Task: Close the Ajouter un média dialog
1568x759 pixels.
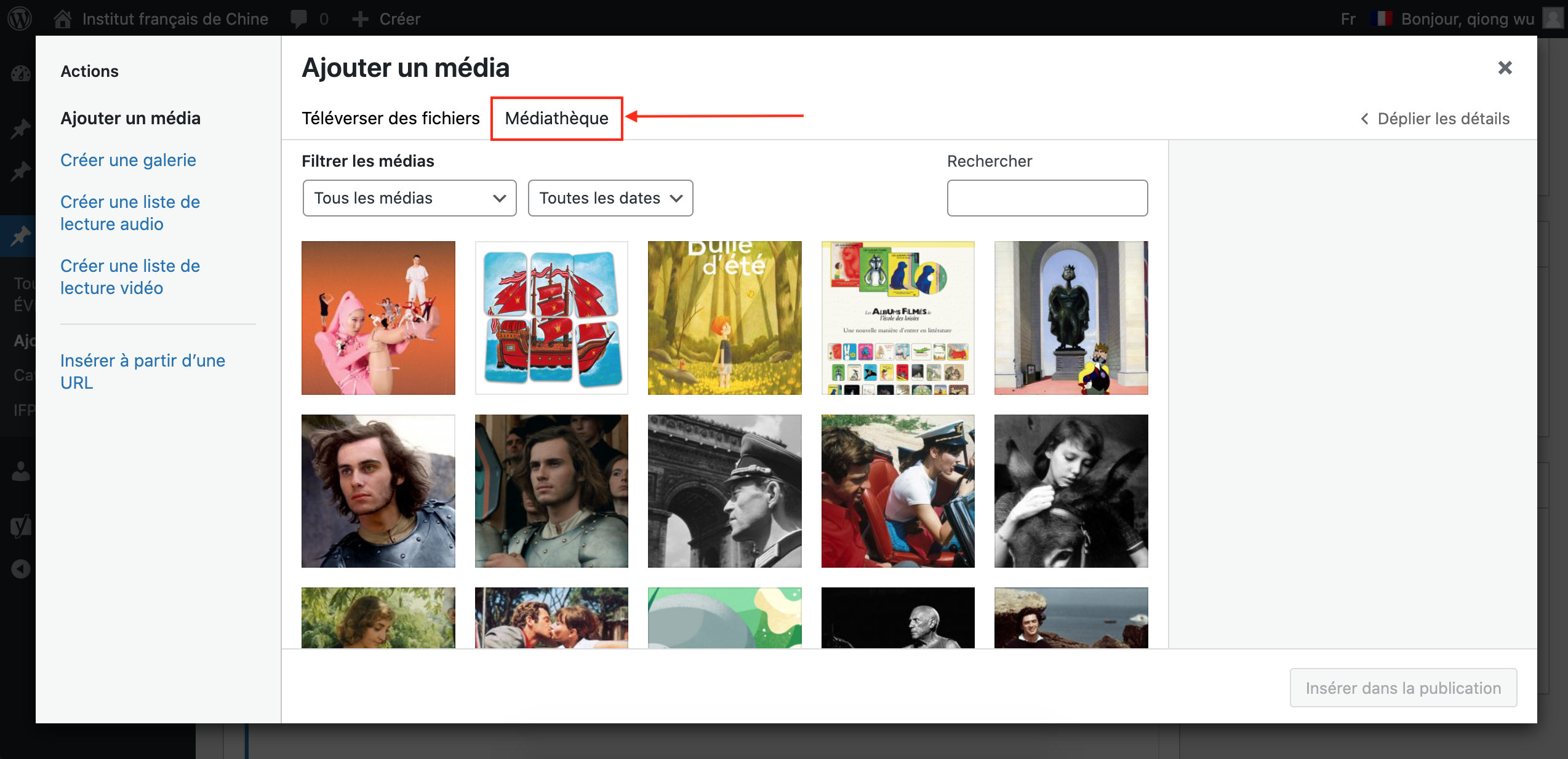Action: point(1505,68)
